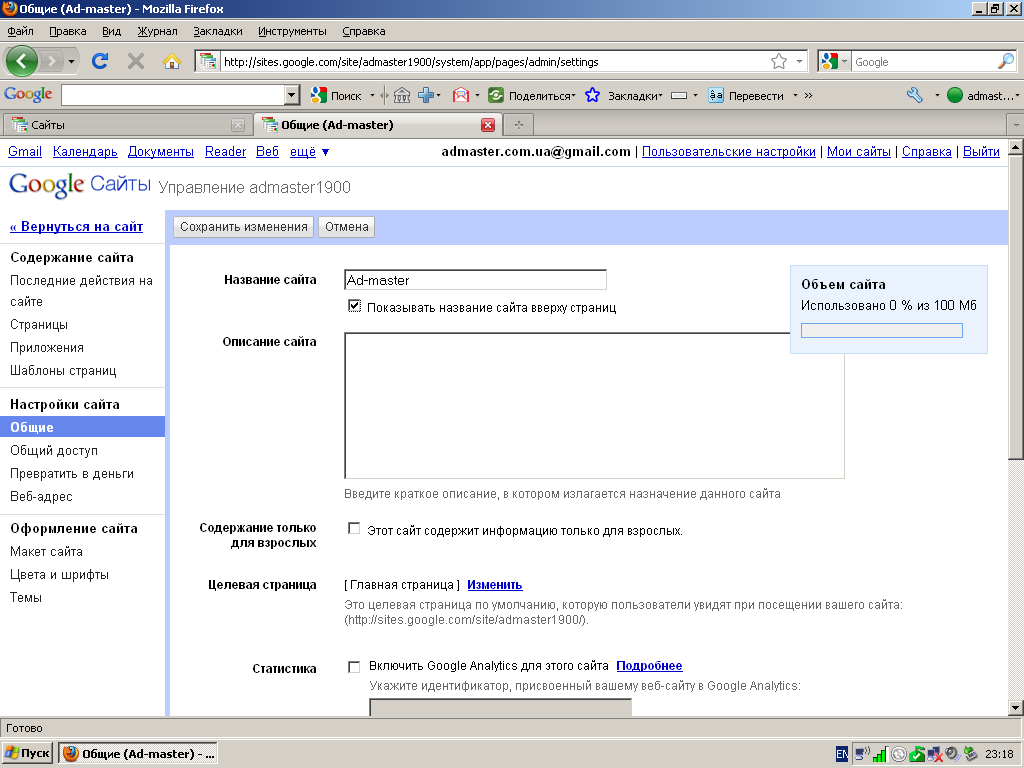Toggle Показывать название сайта вверху страниц checkbox
Image resolution: width=1024 pixels, height=768 pixels.
click(x=354, y=306)
